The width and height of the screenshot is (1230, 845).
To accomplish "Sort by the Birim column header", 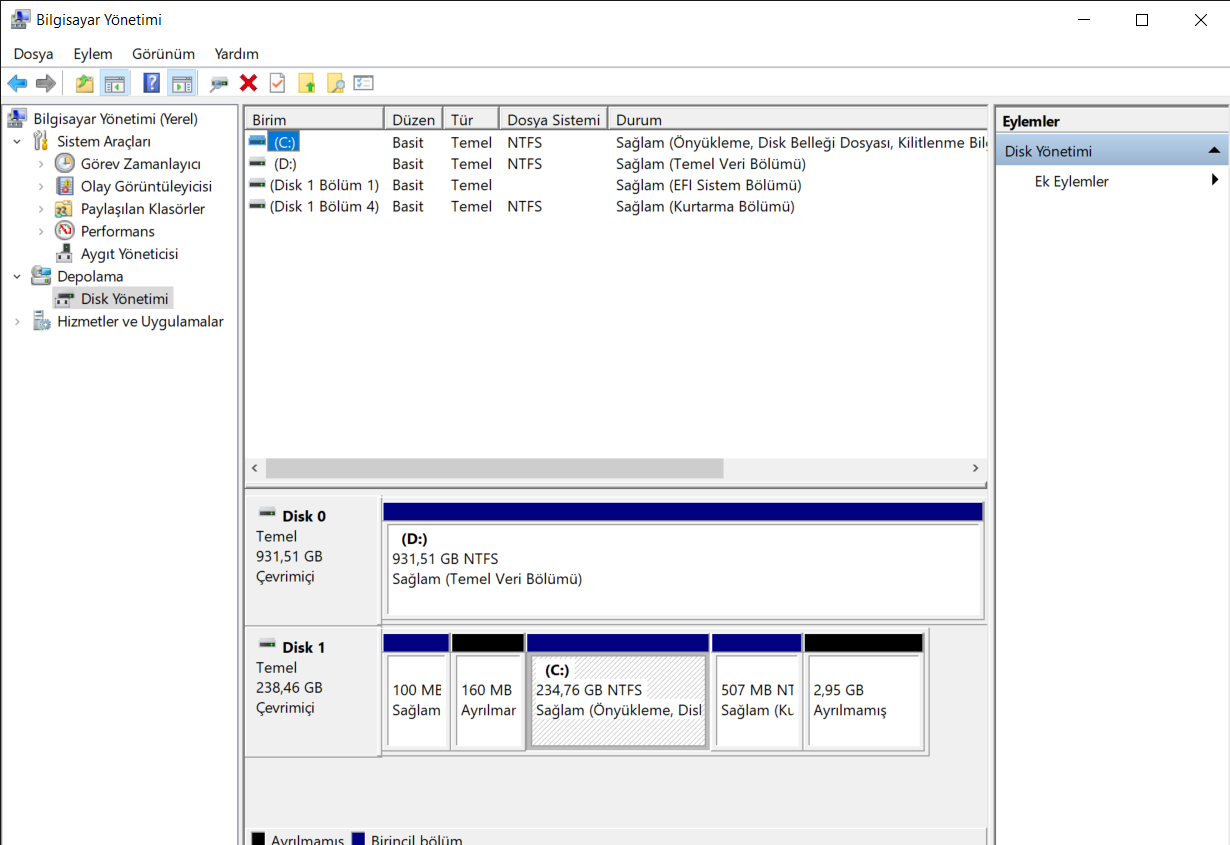I will 314,120.
